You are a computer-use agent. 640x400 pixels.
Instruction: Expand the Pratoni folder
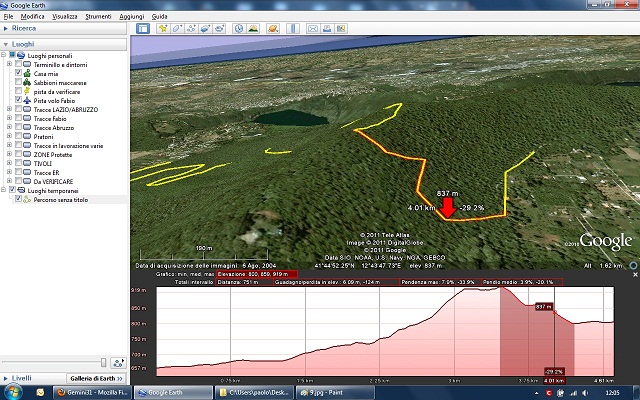[x=9, y=136]
